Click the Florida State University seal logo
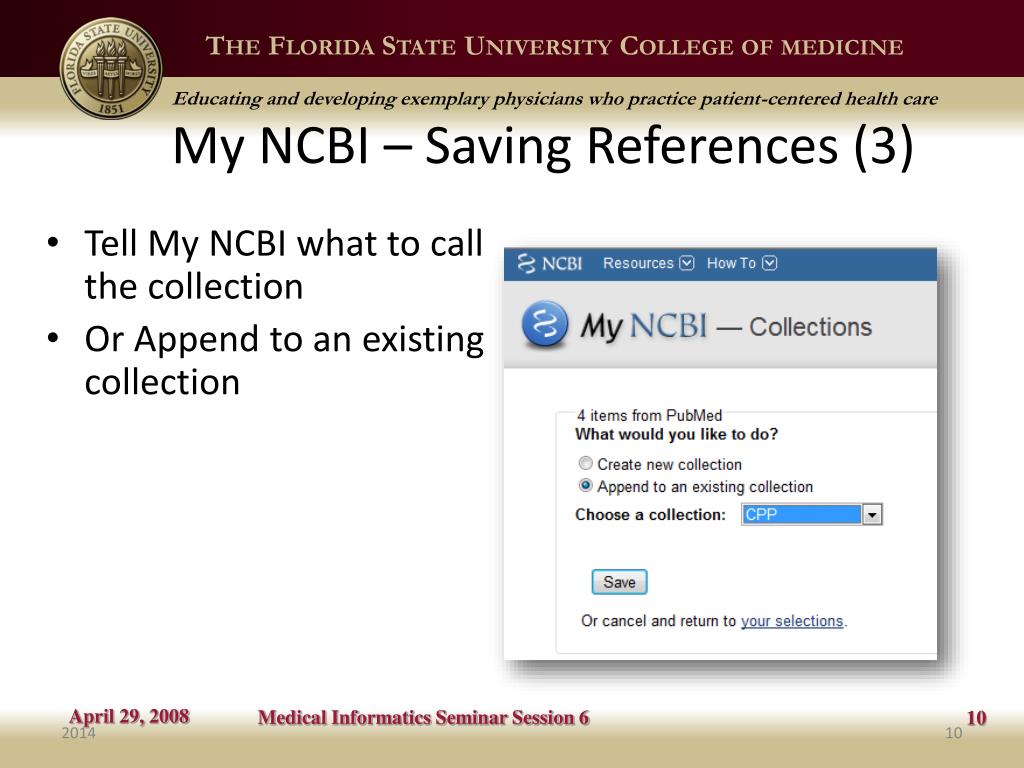The height and width of the screenshot is (768, 1024). tap(110, 68)
